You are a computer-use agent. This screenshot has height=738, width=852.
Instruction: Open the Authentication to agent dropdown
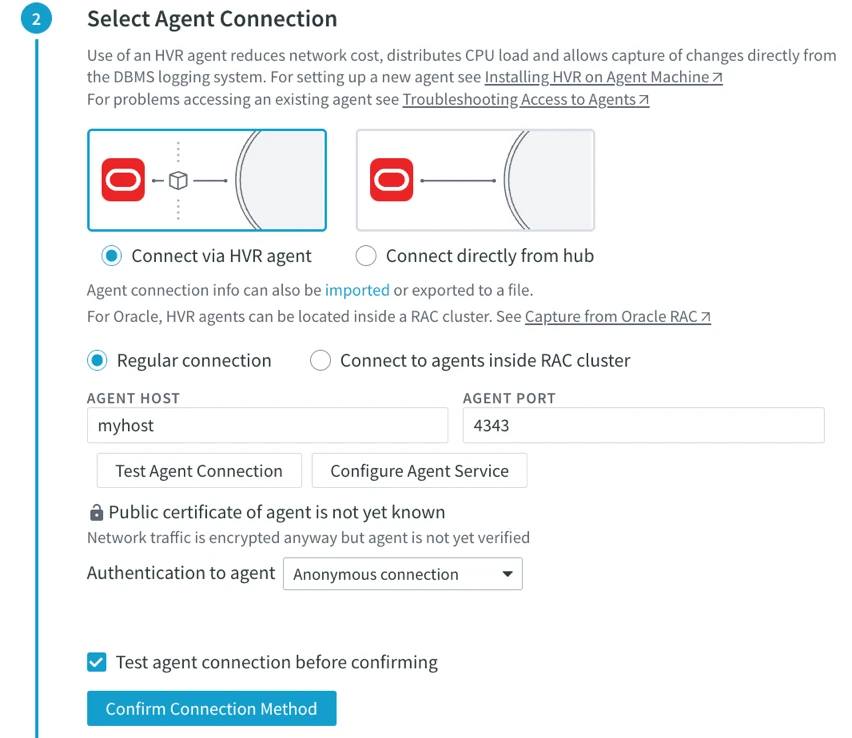(402, 574)
